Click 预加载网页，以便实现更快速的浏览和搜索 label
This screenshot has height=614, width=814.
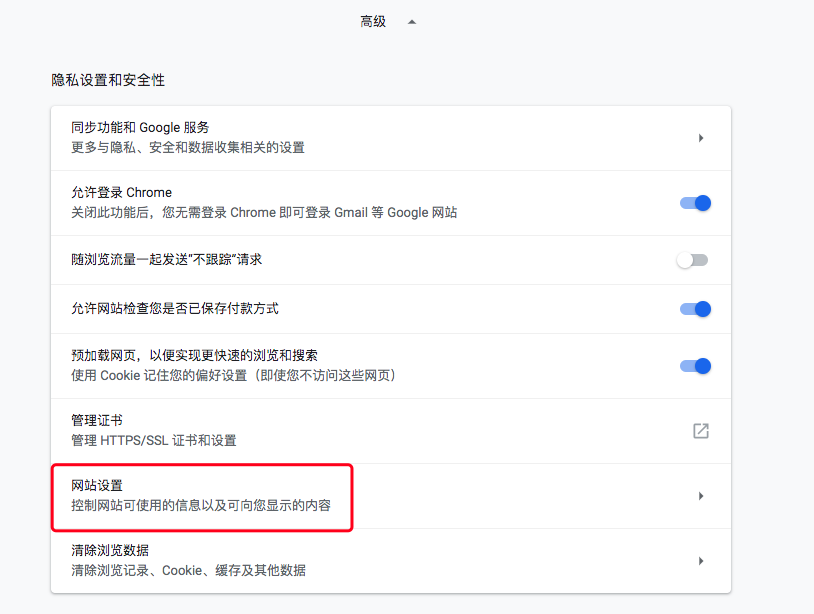(194, 356)
